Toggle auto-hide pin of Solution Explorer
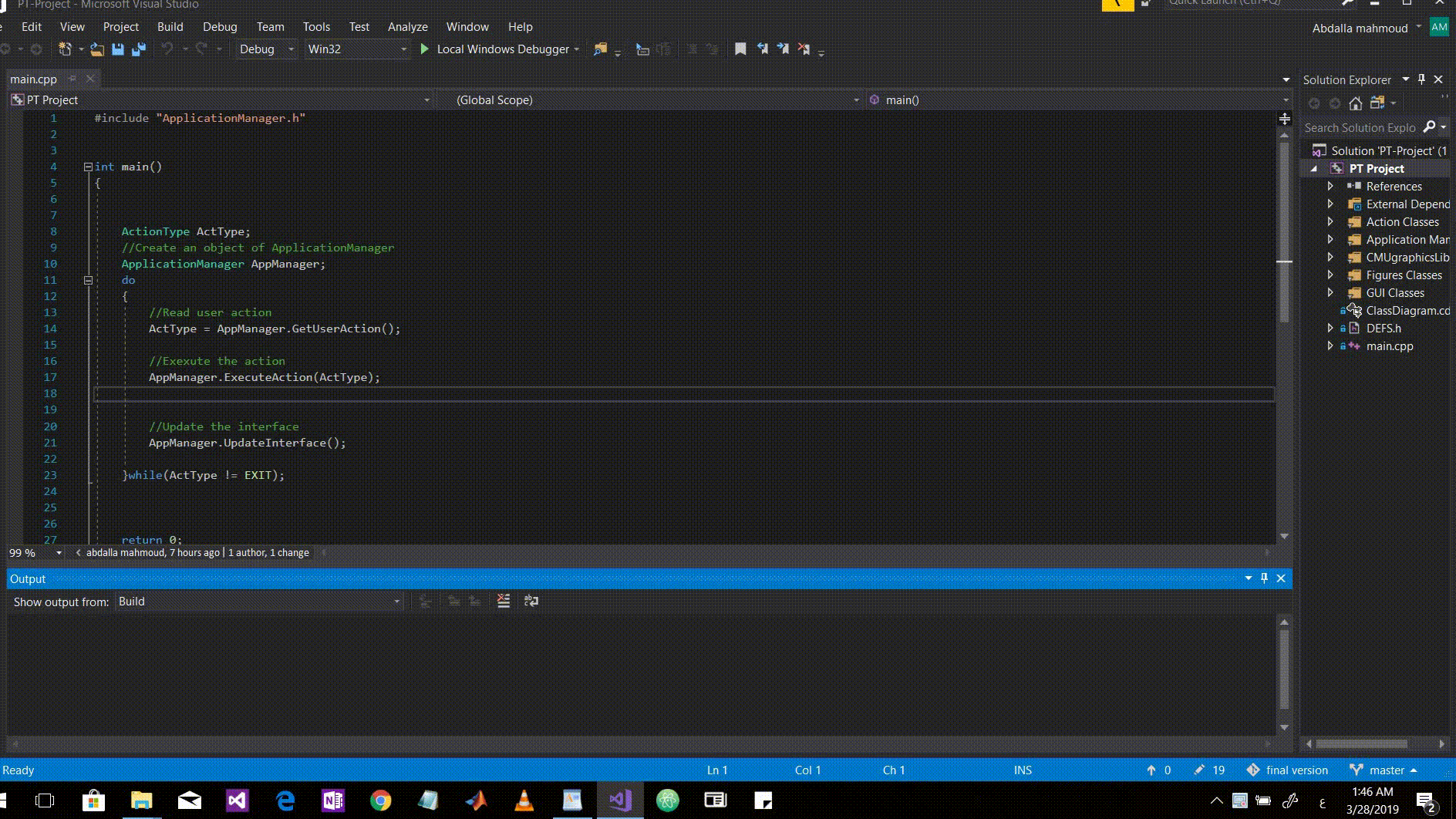Viewport: 1456px width, 819px height. point(1421,79)
